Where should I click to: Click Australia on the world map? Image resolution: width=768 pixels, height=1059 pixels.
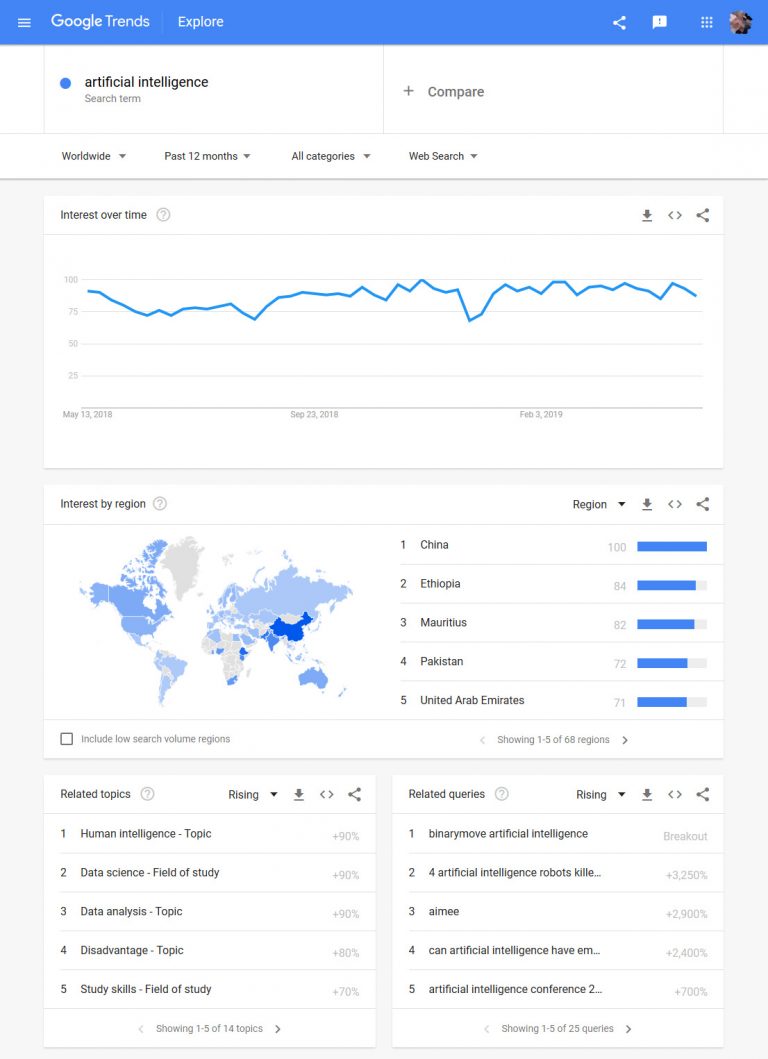[x=313, y=677]
